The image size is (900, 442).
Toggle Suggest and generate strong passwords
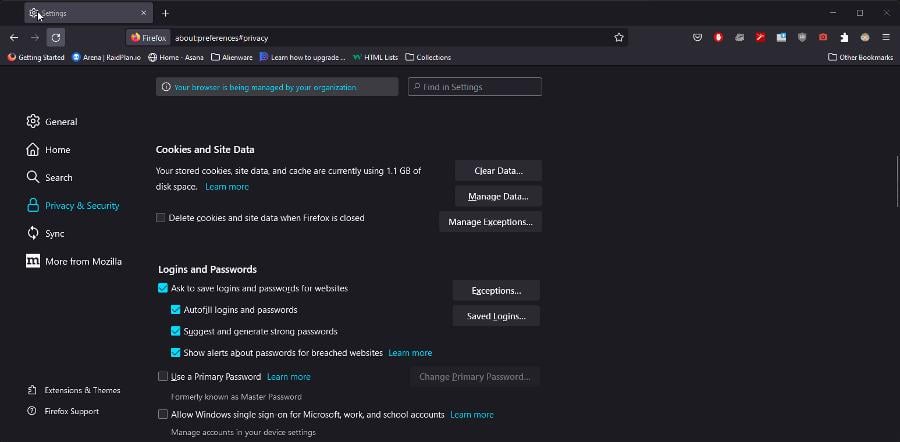[176, 331]
